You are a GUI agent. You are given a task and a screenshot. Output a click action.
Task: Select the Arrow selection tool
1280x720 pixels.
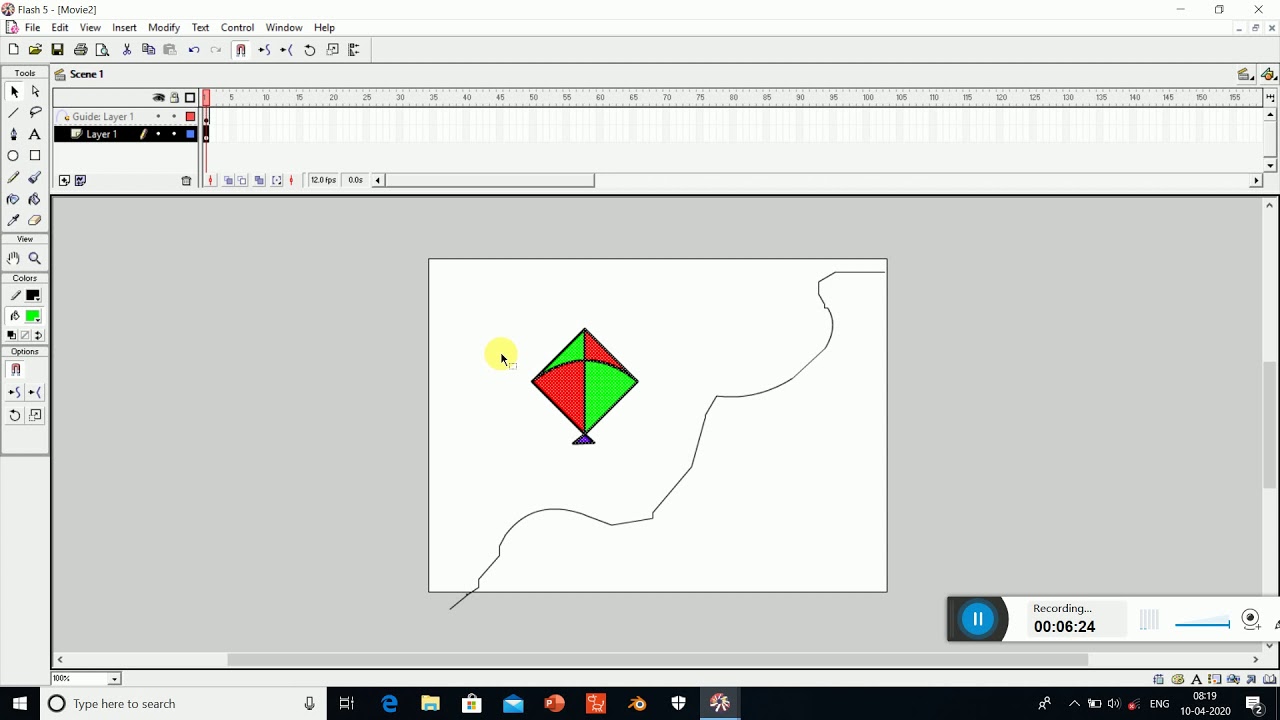coord(14,92)
